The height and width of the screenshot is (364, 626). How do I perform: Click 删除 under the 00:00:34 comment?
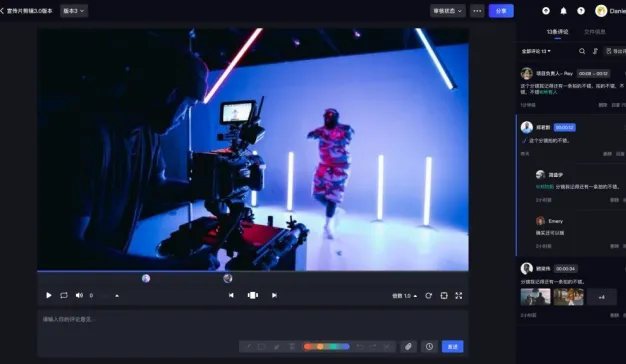[615, 315]
